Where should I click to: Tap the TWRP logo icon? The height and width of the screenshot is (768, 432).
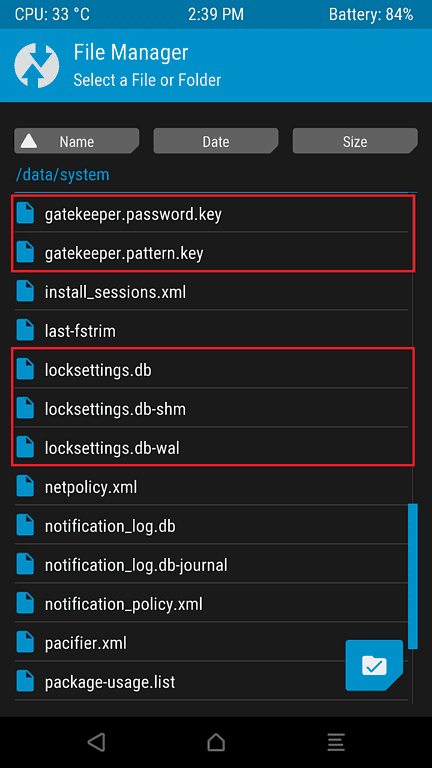[37, 66]
